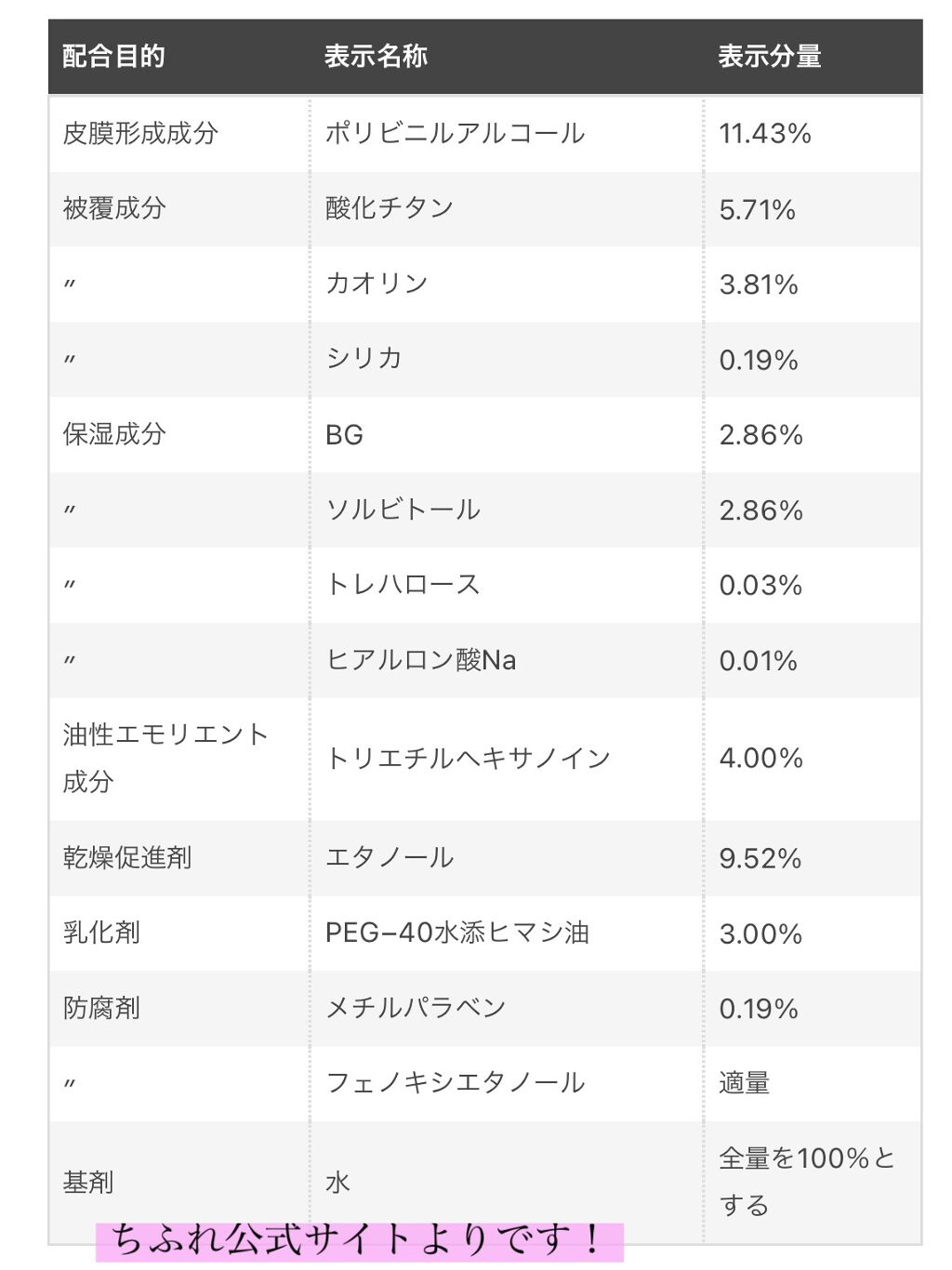Select the トリエチルヘキサノイン ingredient cell
This screenshot has width=952, height=1270.
(x=468, y=759)
